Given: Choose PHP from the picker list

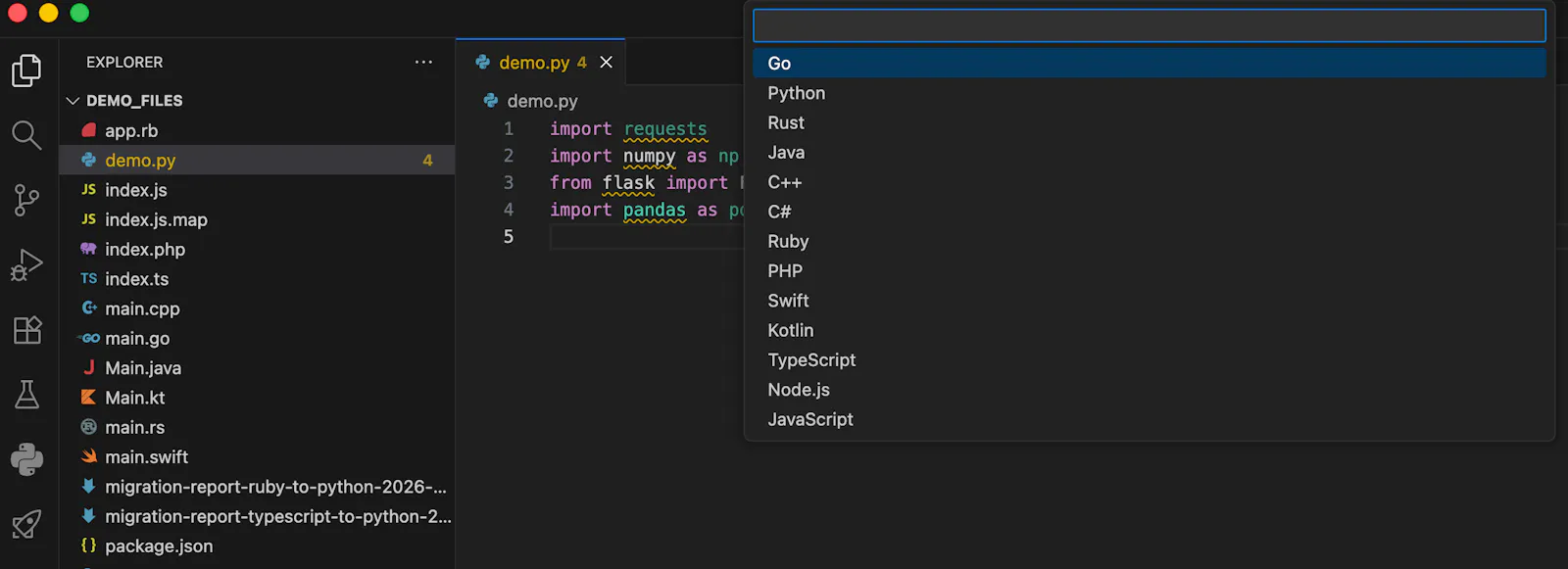Looking at the screenshot, I should tap(1149, 271).
